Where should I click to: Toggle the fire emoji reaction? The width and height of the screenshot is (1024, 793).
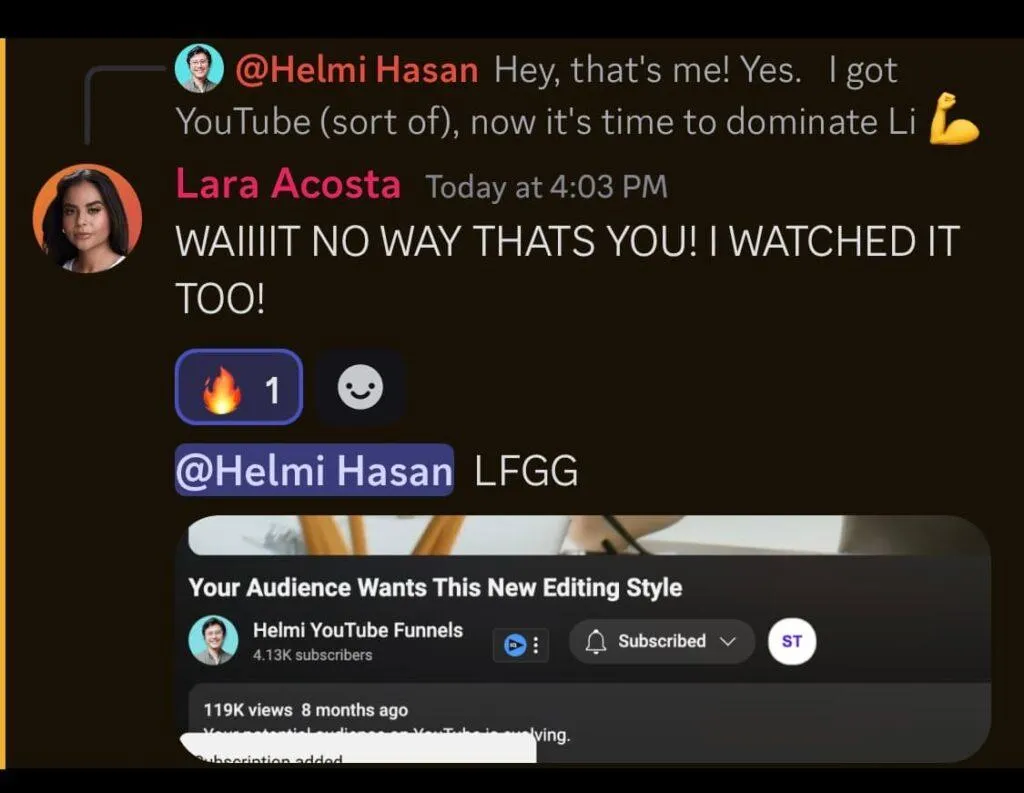pyautogui.click(x=238, y=387)
